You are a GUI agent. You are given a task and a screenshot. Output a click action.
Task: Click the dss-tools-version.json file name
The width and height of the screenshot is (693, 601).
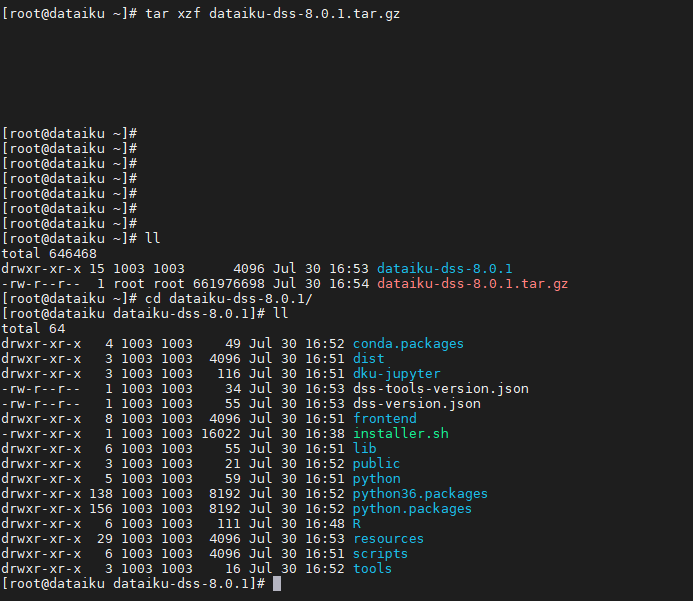coord(441,389)
